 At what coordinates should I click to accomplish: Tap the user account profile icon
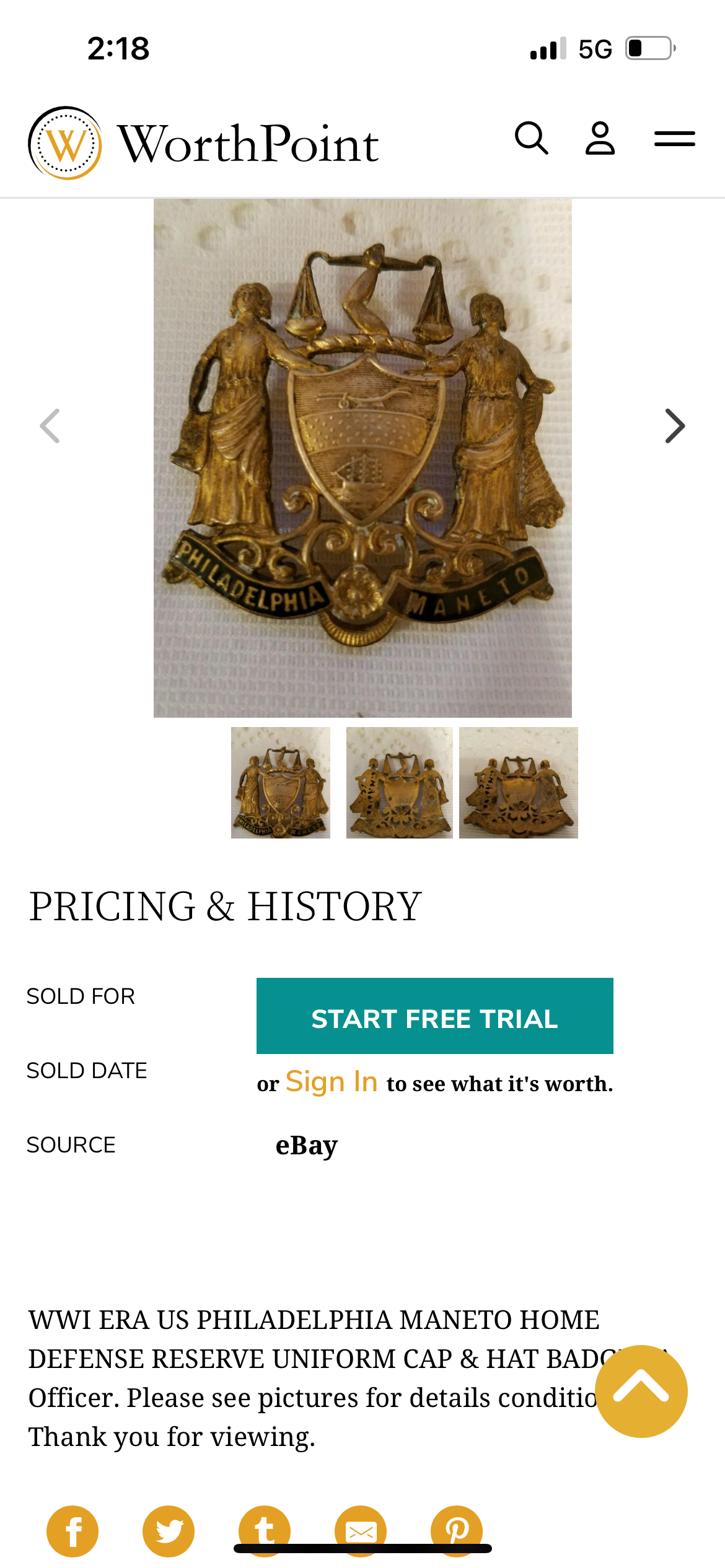point(600,137)
